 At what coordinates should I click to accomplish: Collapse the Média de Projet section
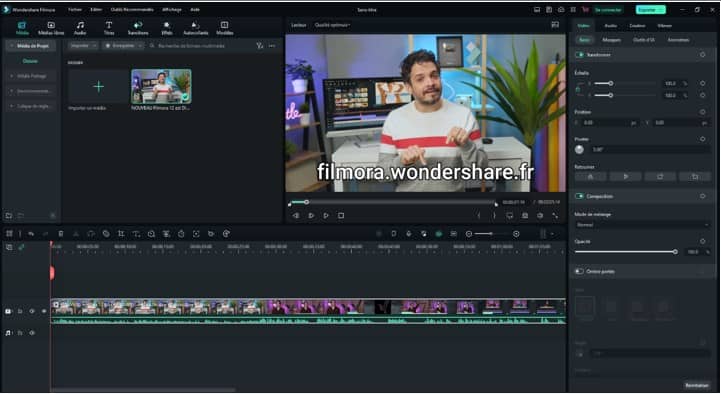[11, 46]
